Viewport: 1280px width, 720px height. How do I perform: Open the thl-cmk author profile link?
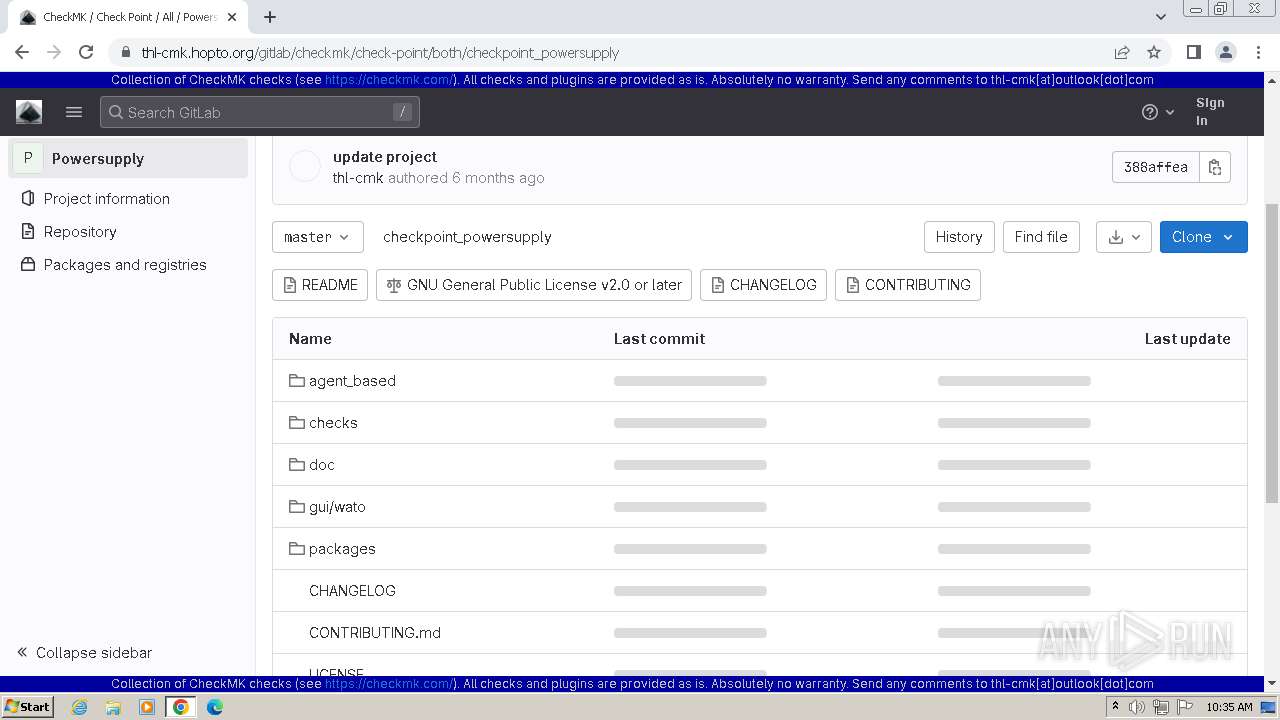tap(358, 177)
